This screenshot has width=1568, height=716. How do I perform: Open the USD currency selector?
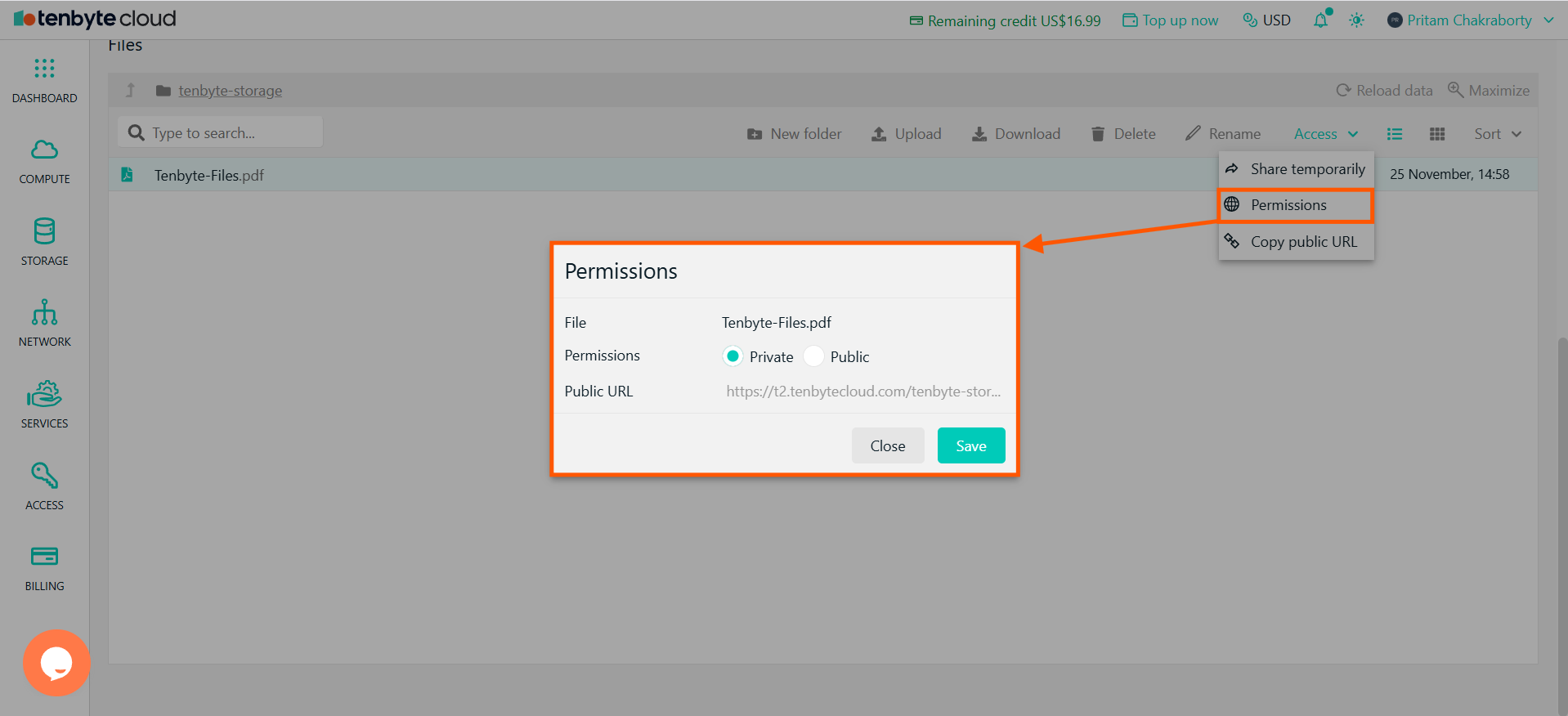(1266, 20)
